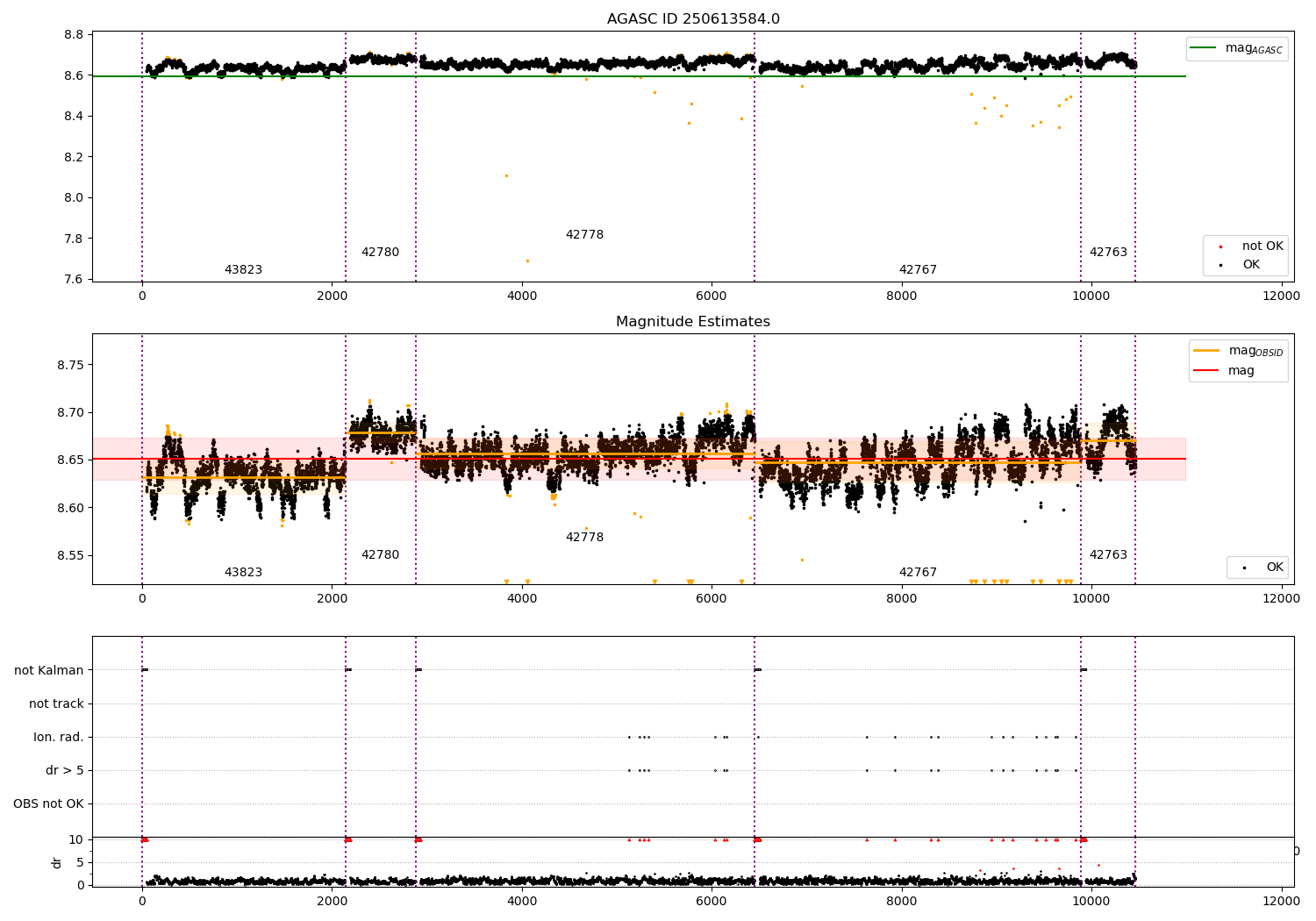Click obsid label 43823 in top plot
The height and width of the screenshot is (921, 1316).
click(x=243, y=270)
